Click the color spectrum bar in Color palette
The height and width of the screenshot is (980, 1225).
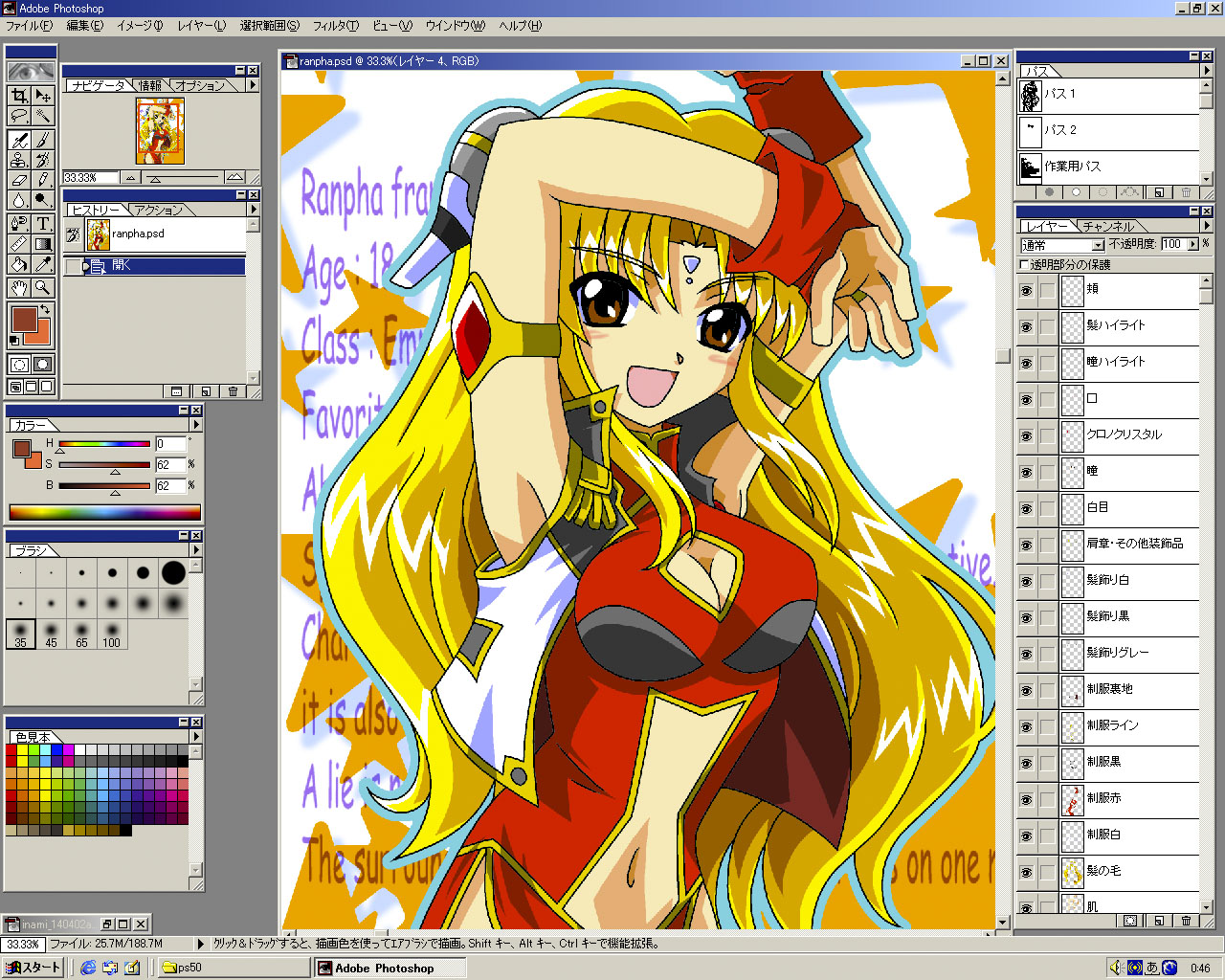coord(105,513)
